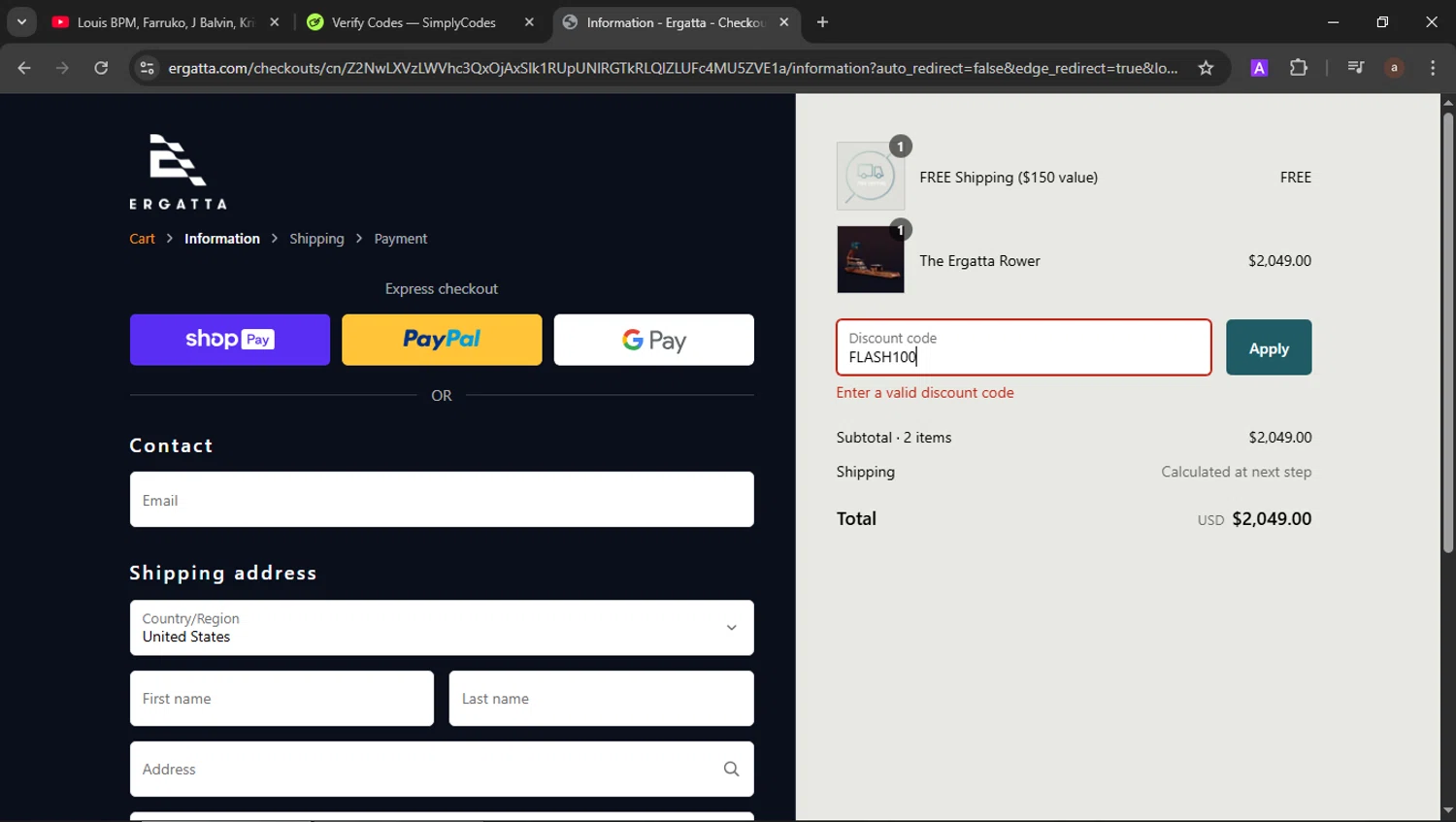Click the Information breadcrumb
1456x822 pixels.
(x=222, y=239)
